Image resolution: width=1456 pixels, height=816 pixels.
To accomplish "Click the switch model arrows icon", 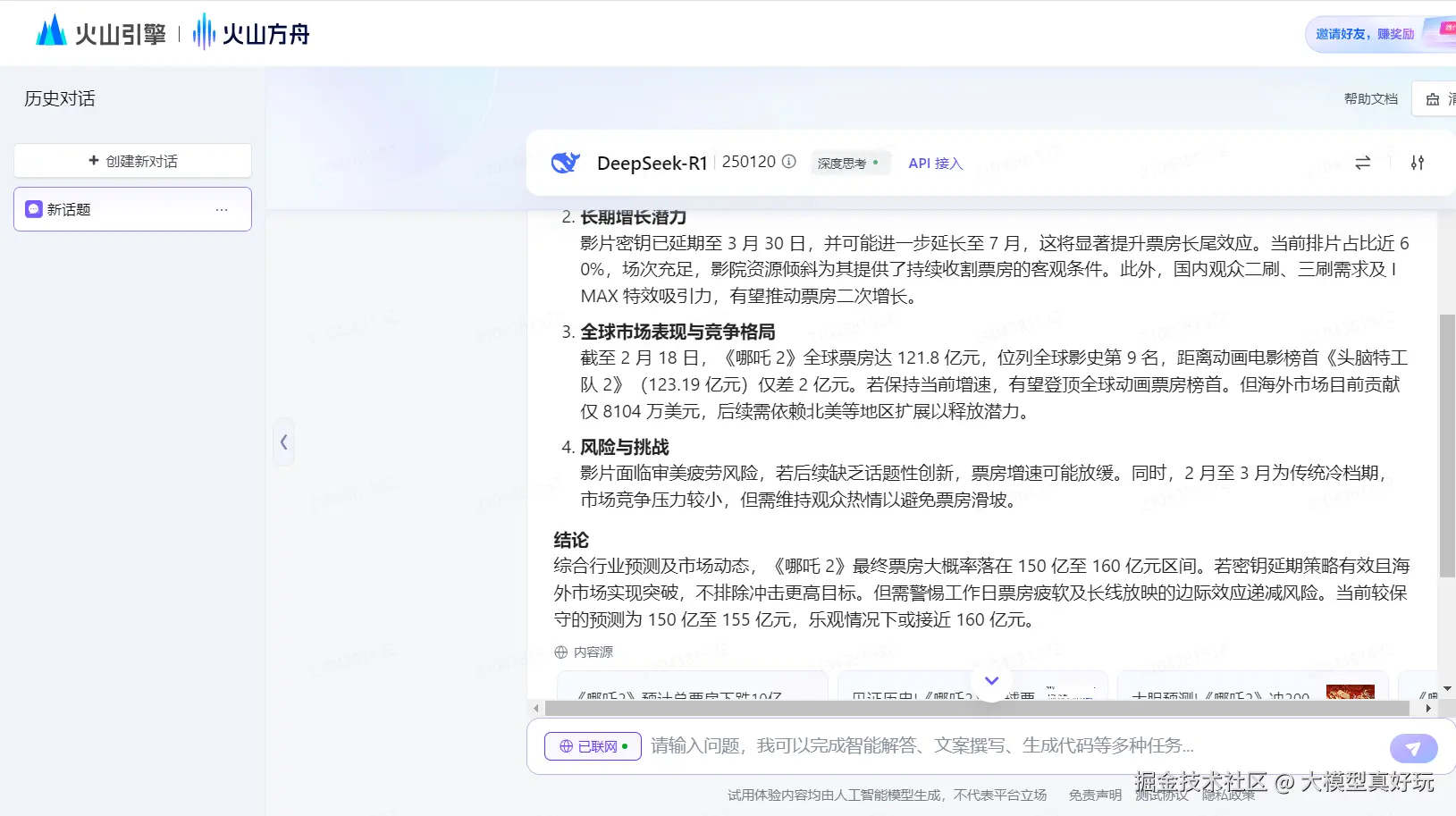I will click(x=1362, y=163).
